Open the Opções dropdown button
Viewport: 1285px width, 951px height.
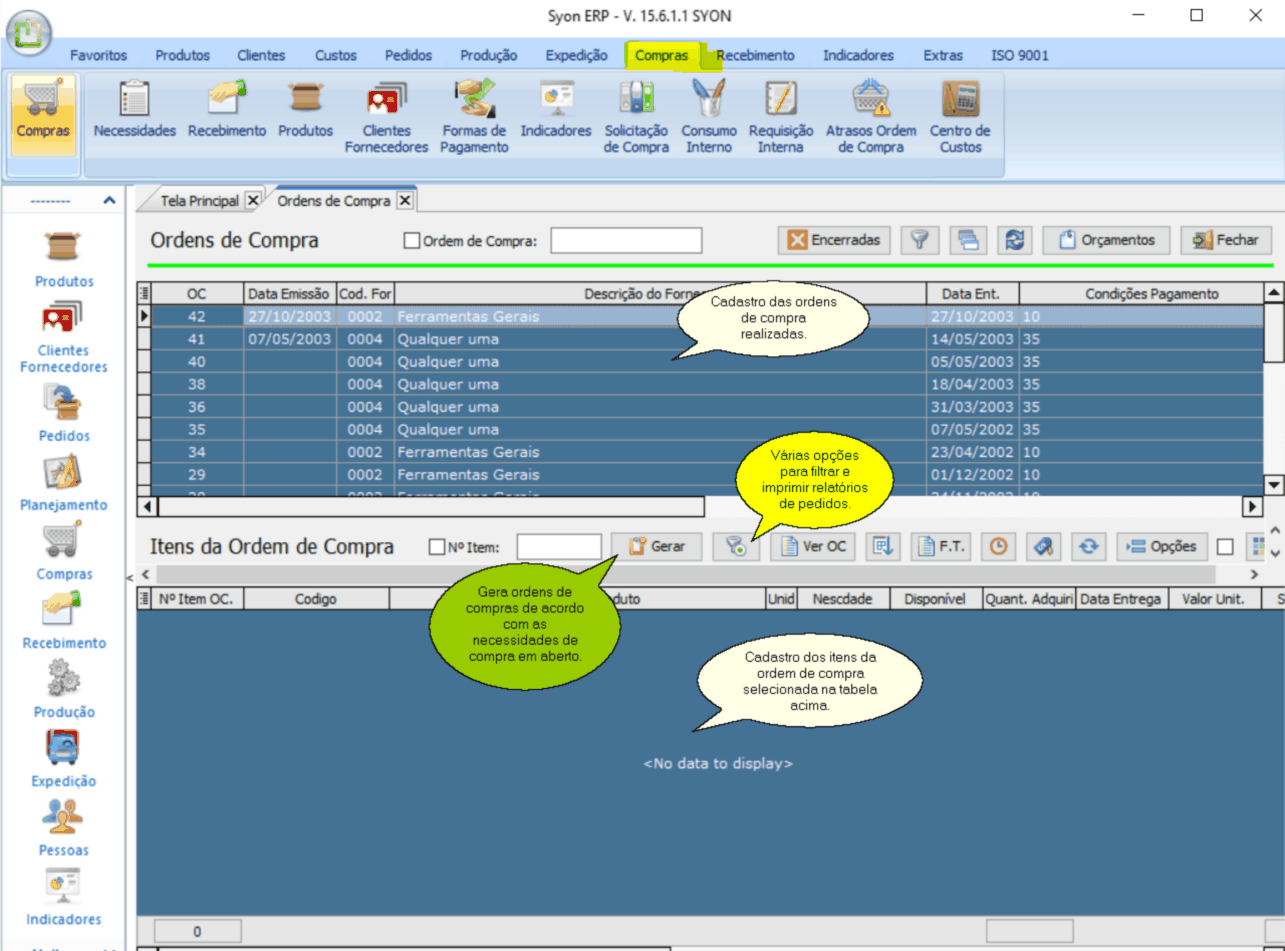1162,547
